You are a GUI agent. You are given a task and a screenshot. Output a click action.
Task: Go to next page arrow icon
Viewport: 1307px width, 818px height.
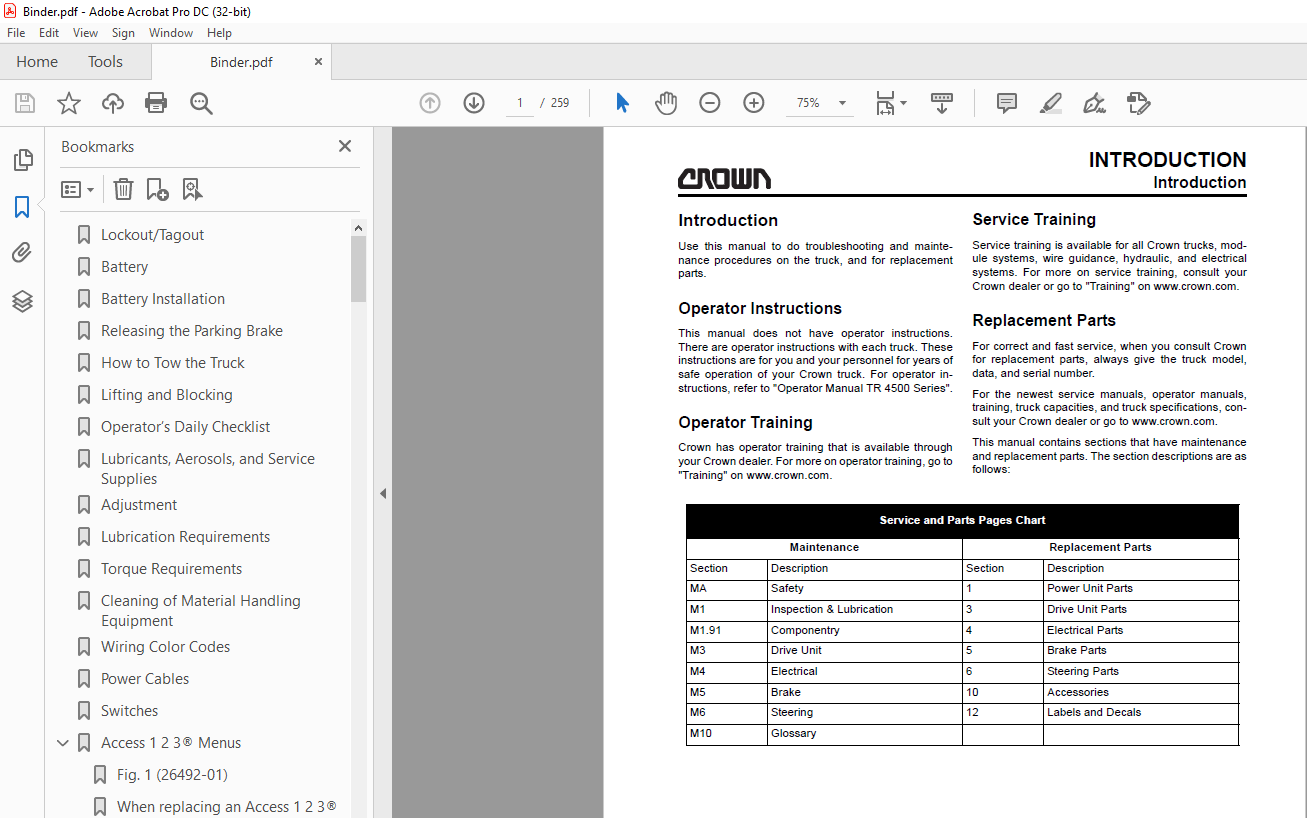(x=474, y=103)
